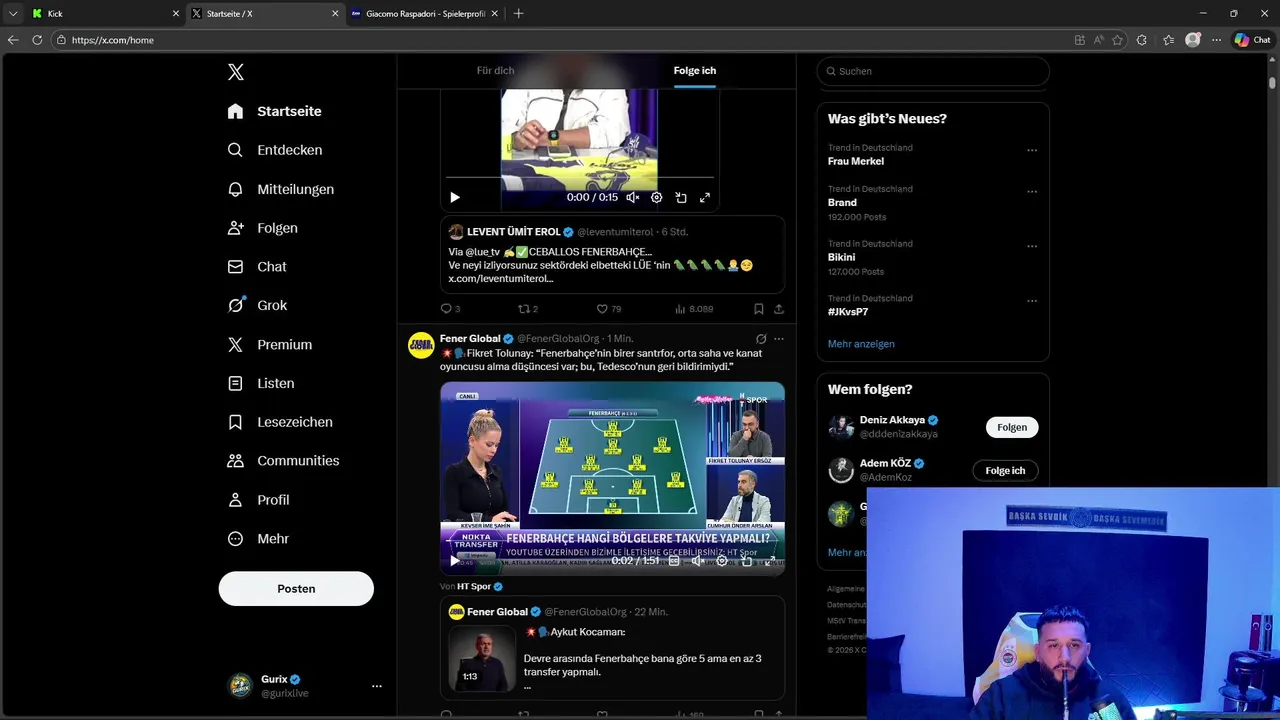Click the Suchen search field
The image size is (1280, 720).
pos(933,71)
